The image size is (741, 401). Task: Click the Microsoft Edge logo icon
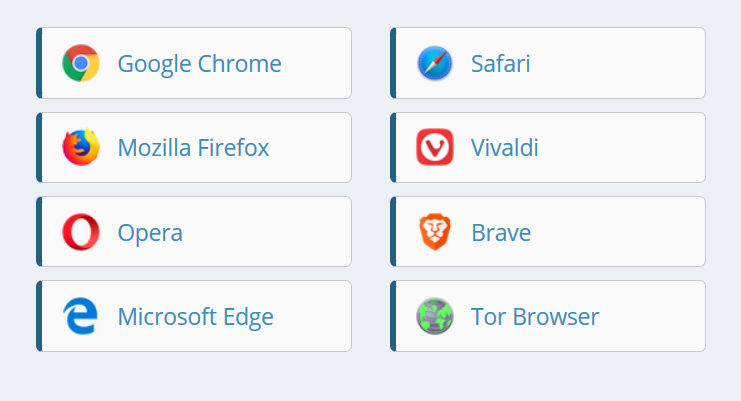(80, 317)
